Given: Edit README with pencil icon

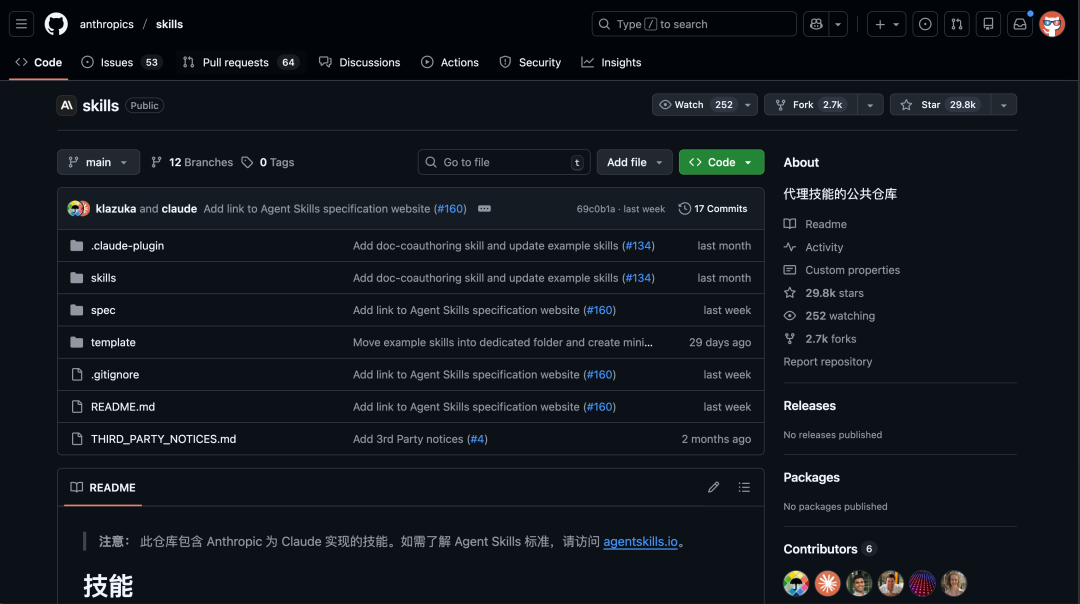Looking at the screenshot, I should pyautogui.click(x=714, y=488).
